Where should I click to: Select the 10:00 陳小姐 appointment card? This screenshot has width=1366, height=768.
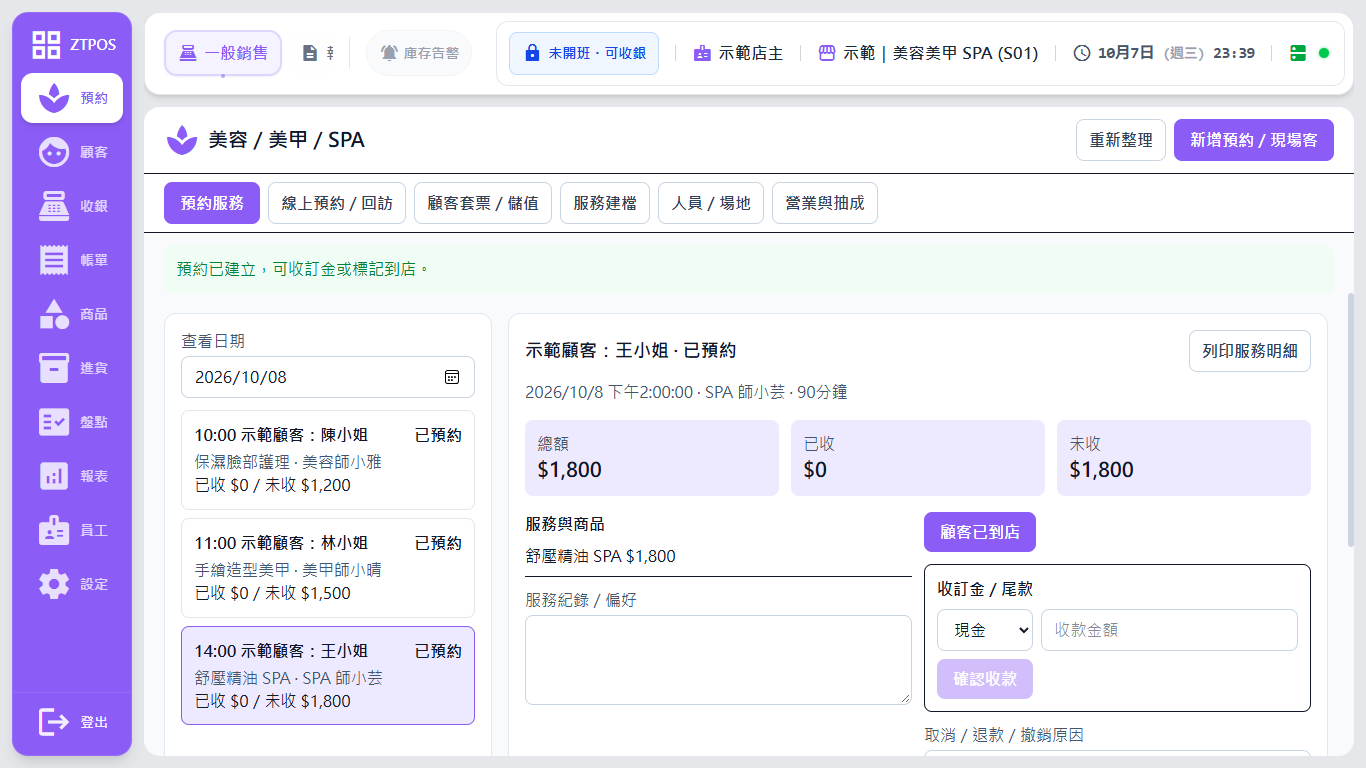coord(328,460)
